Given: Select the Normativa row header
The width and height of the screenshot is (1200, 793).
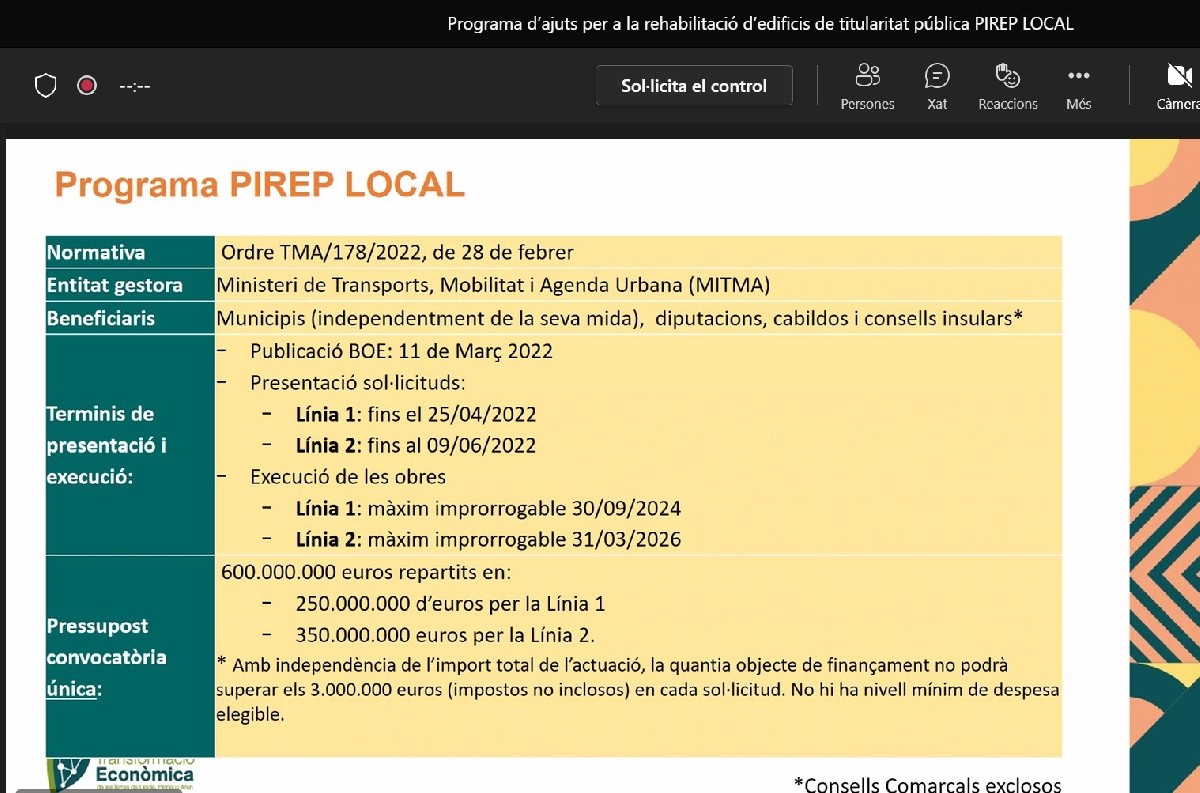Looking at the screenshot, I should click(96, 253).
